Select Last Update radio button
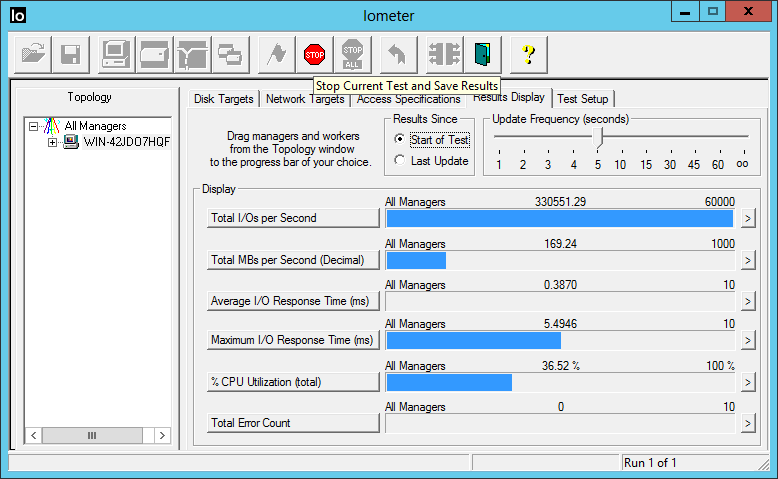The image size is (778, 479). 399,160
